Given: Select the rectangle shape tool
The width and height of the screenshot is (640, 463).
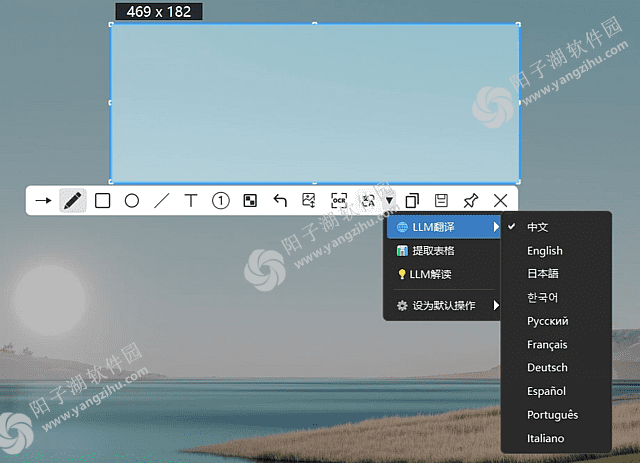Looking at the screenshot, I should (x=102, y=200).
